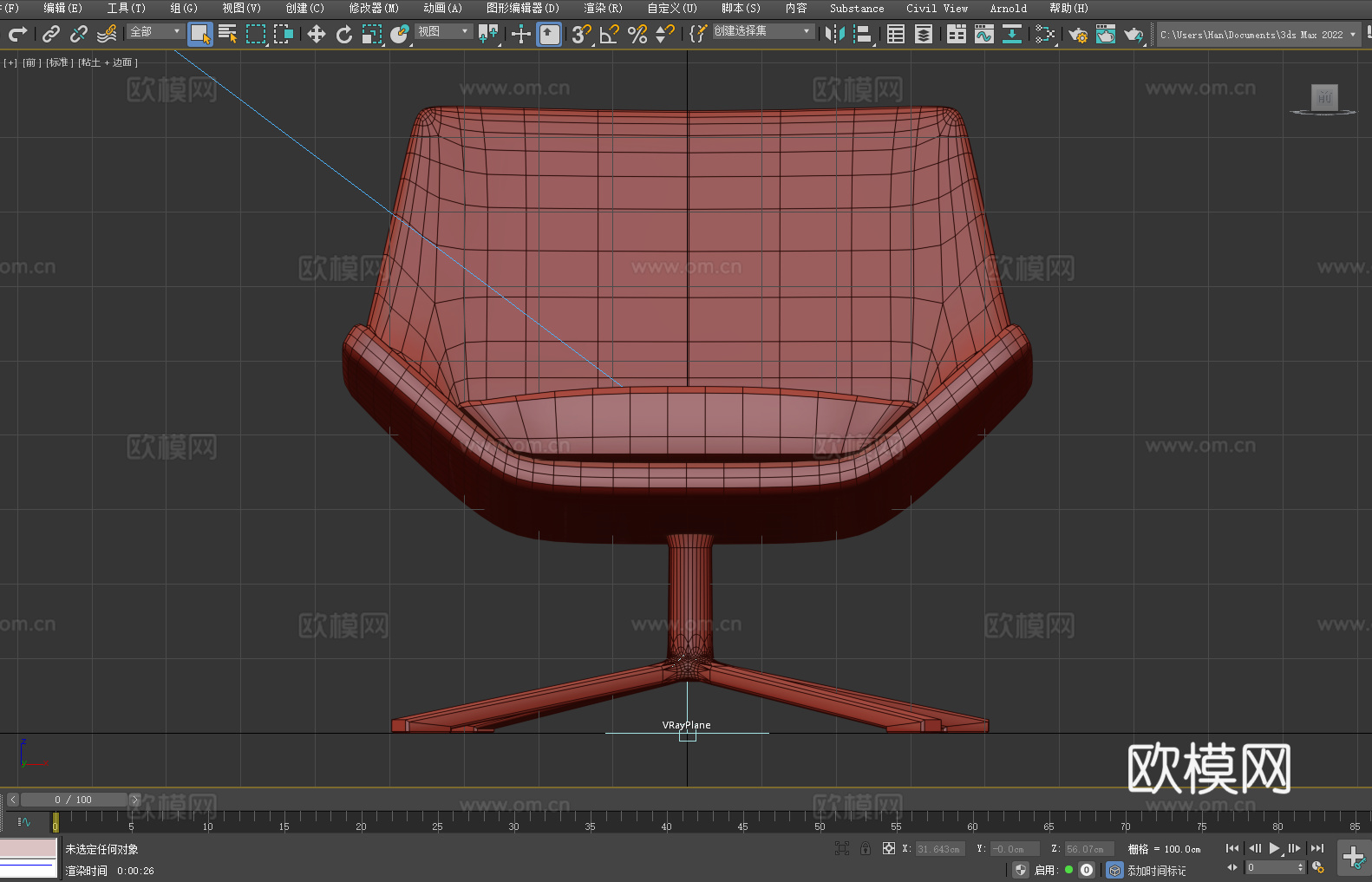
Task: Toggle Spinner Snap
Action: pos(665,34)
